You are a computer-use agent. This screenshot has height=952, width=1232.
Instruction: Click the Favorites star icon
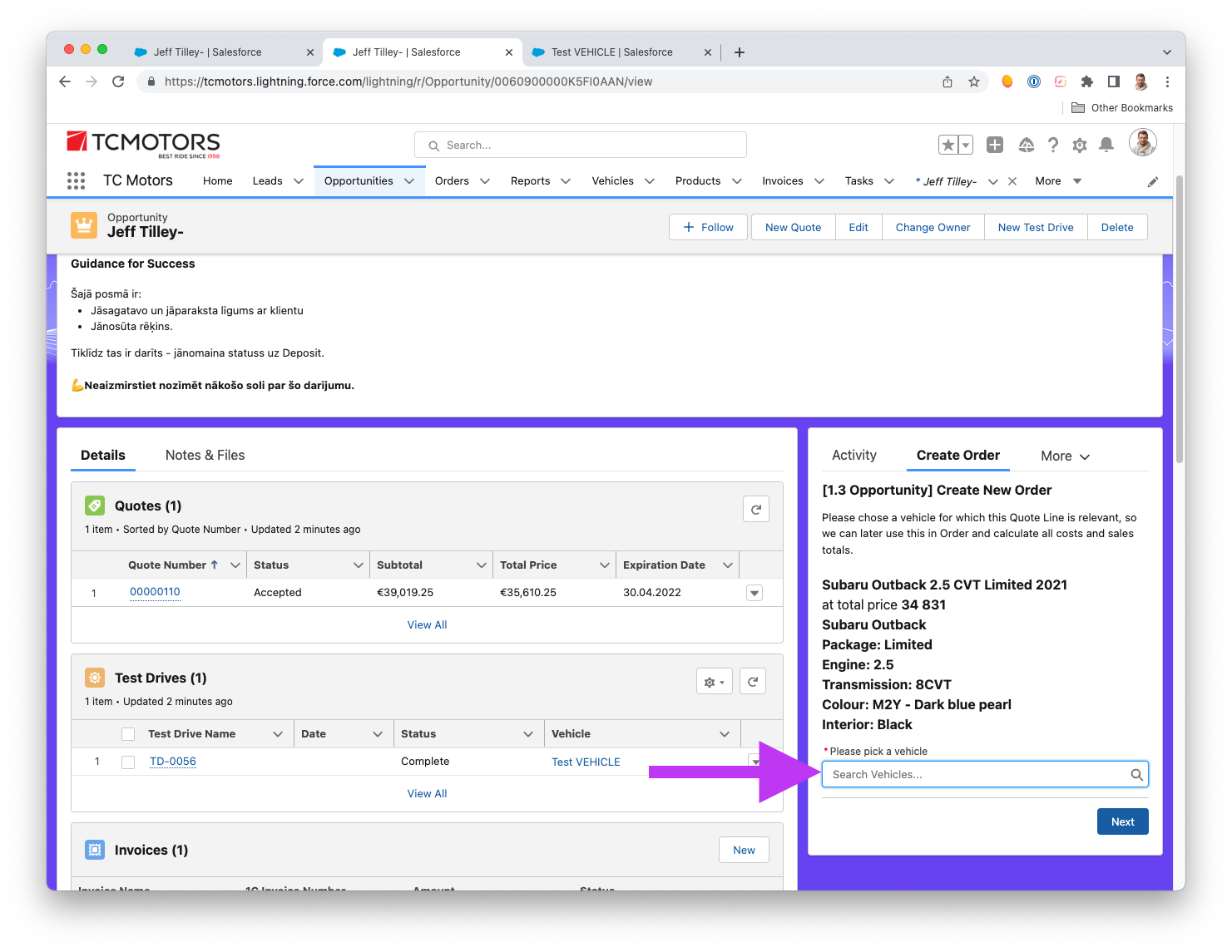point(948,145)
